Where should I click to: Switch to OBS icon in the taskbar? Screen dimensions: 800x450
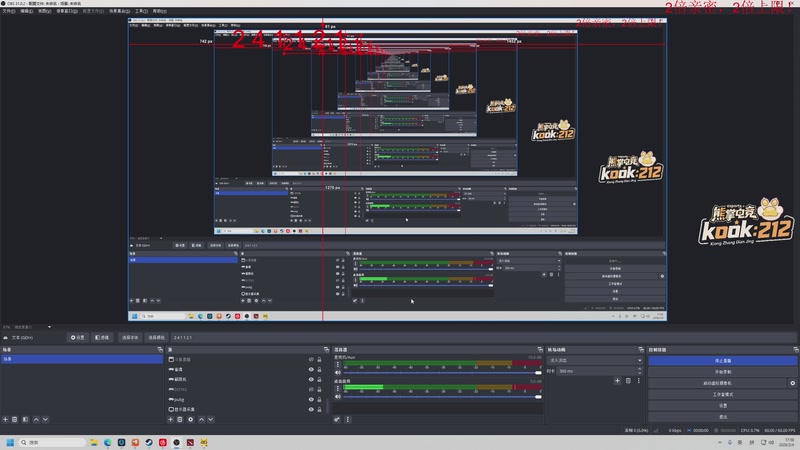177,442
